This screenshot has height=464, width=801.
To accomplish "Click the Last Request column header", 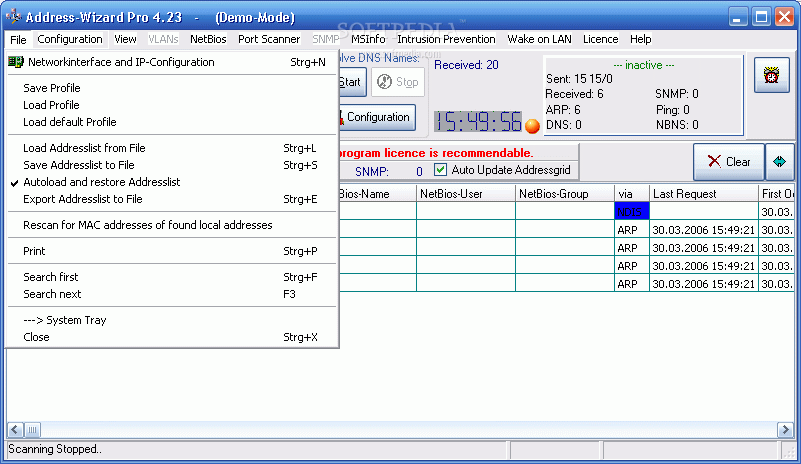I will point(704,194).
